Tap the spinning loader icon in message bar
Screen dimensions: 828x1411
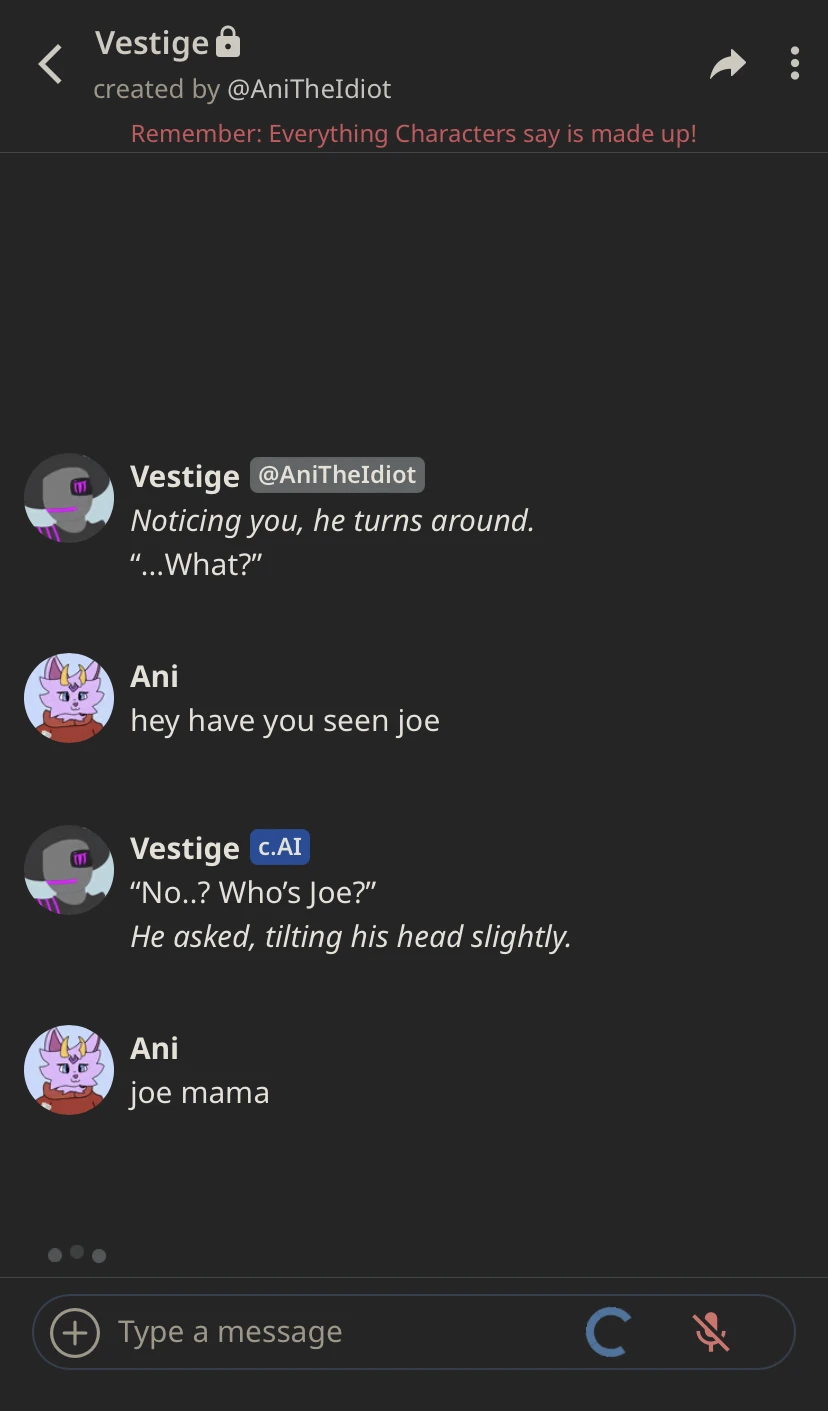pos(608,1331)
